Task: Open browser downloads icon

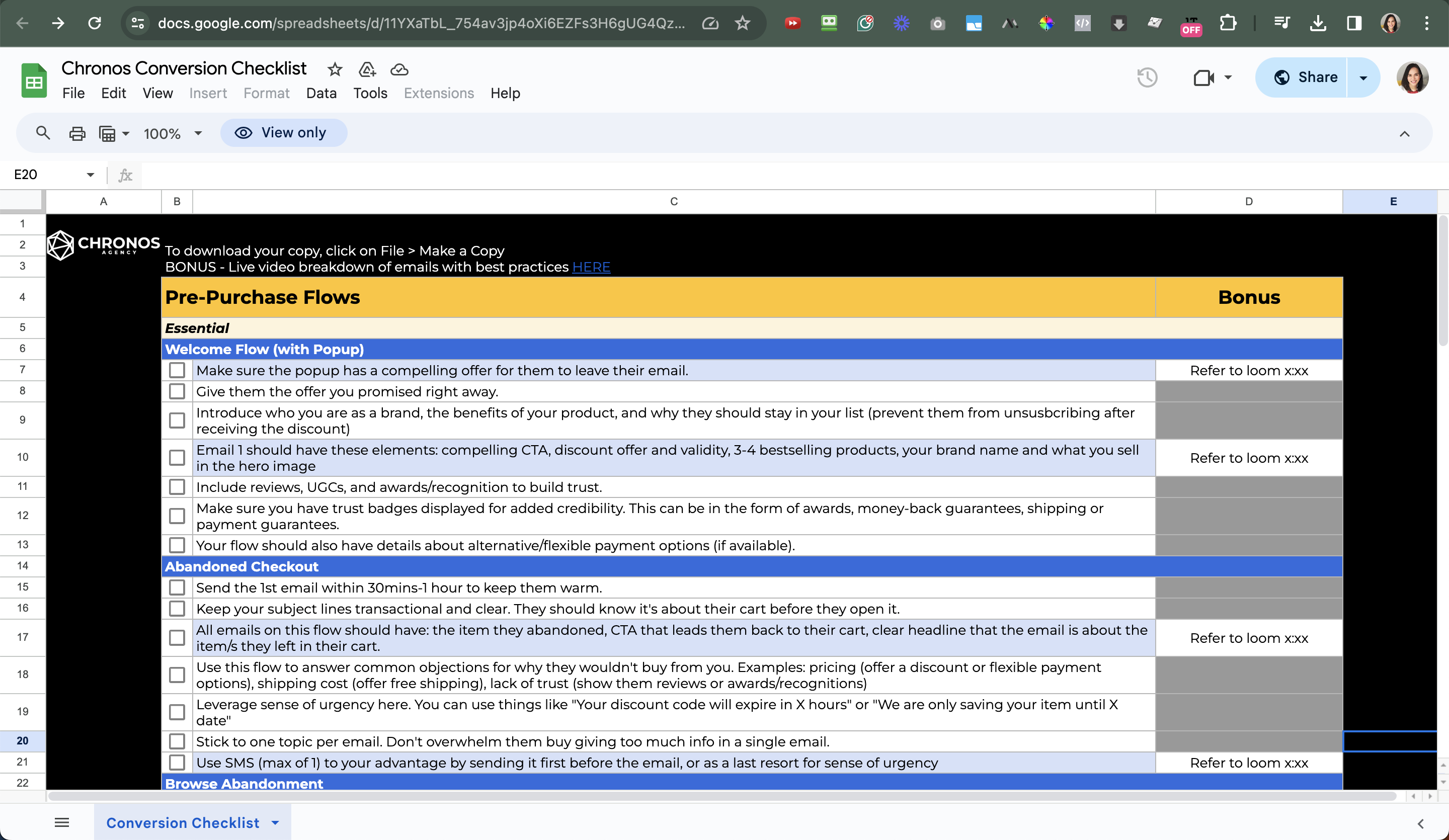Action: pos(1318,23)
